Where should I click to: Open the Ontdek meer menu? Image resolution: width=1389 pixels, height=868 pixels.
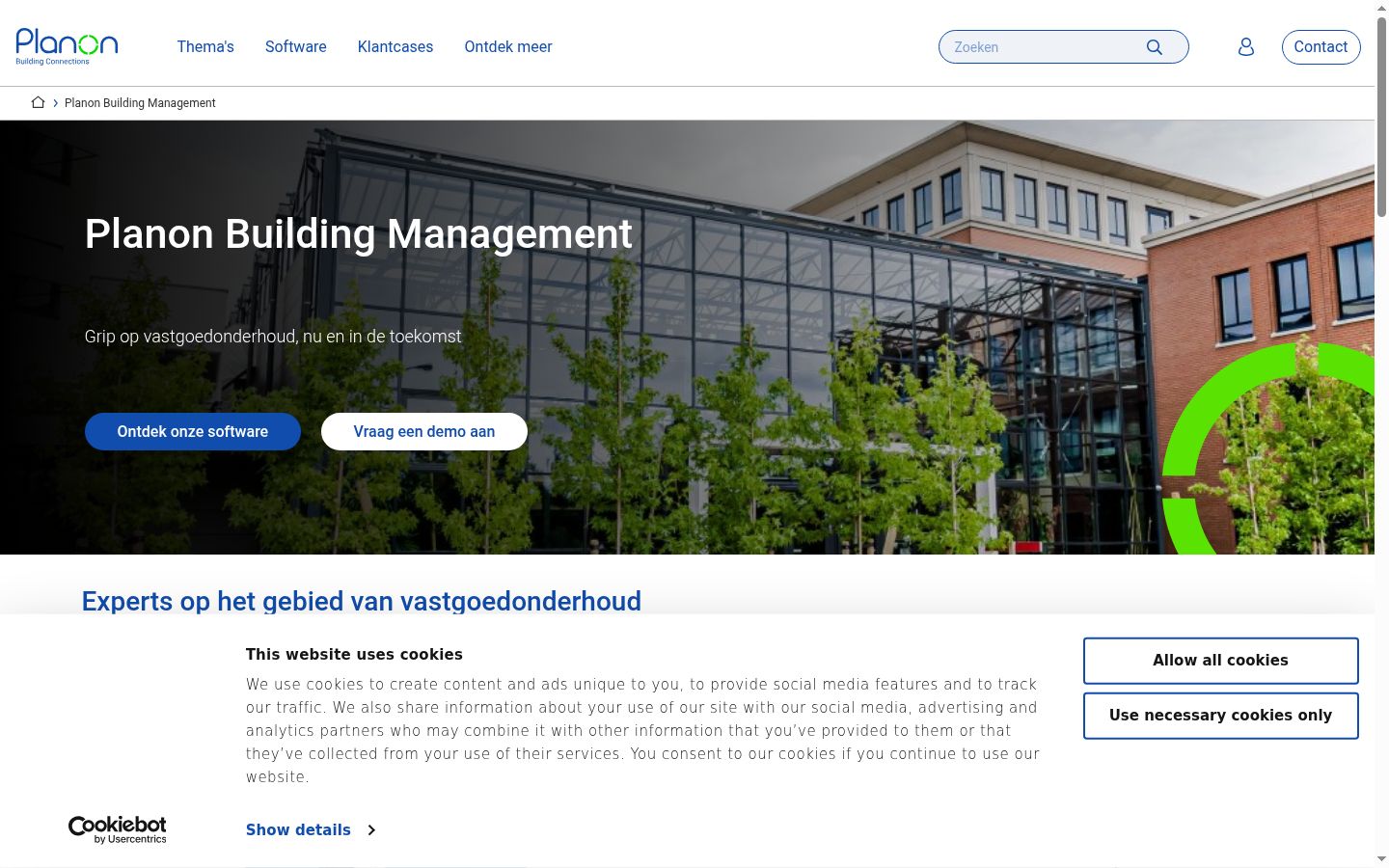[508, 46]
